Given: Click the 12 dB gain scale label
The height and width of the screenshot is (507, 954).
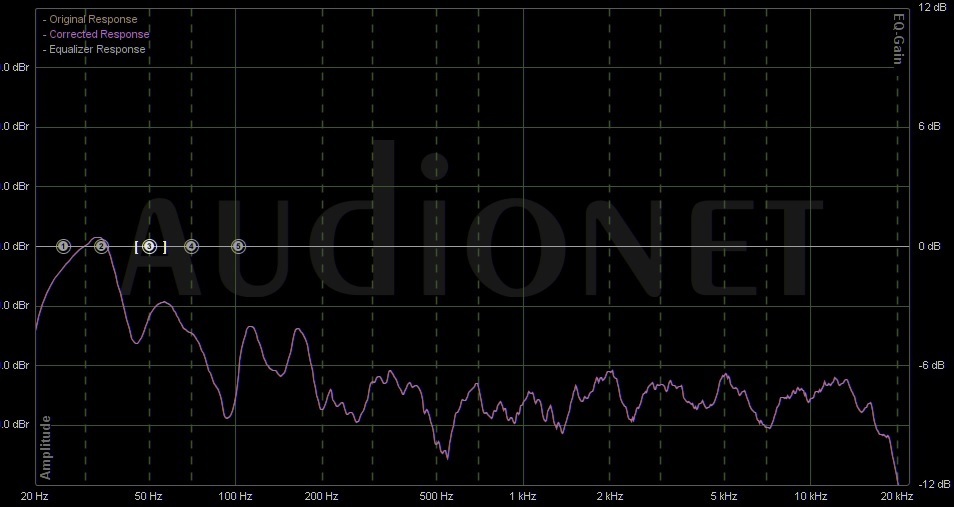Looking at the screenshot, I should pyautogui.click(x=932, y=7).
